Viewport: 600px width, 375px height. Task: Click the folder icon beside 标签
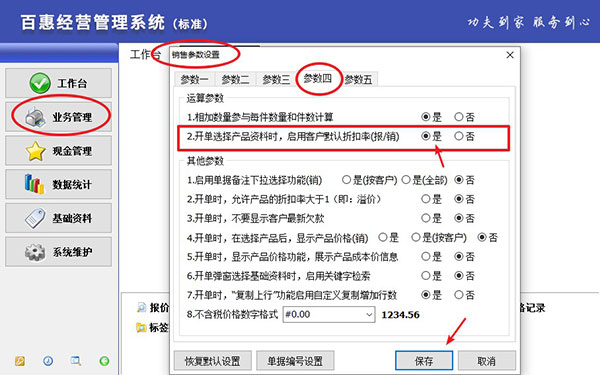click(x=142, y=328)
